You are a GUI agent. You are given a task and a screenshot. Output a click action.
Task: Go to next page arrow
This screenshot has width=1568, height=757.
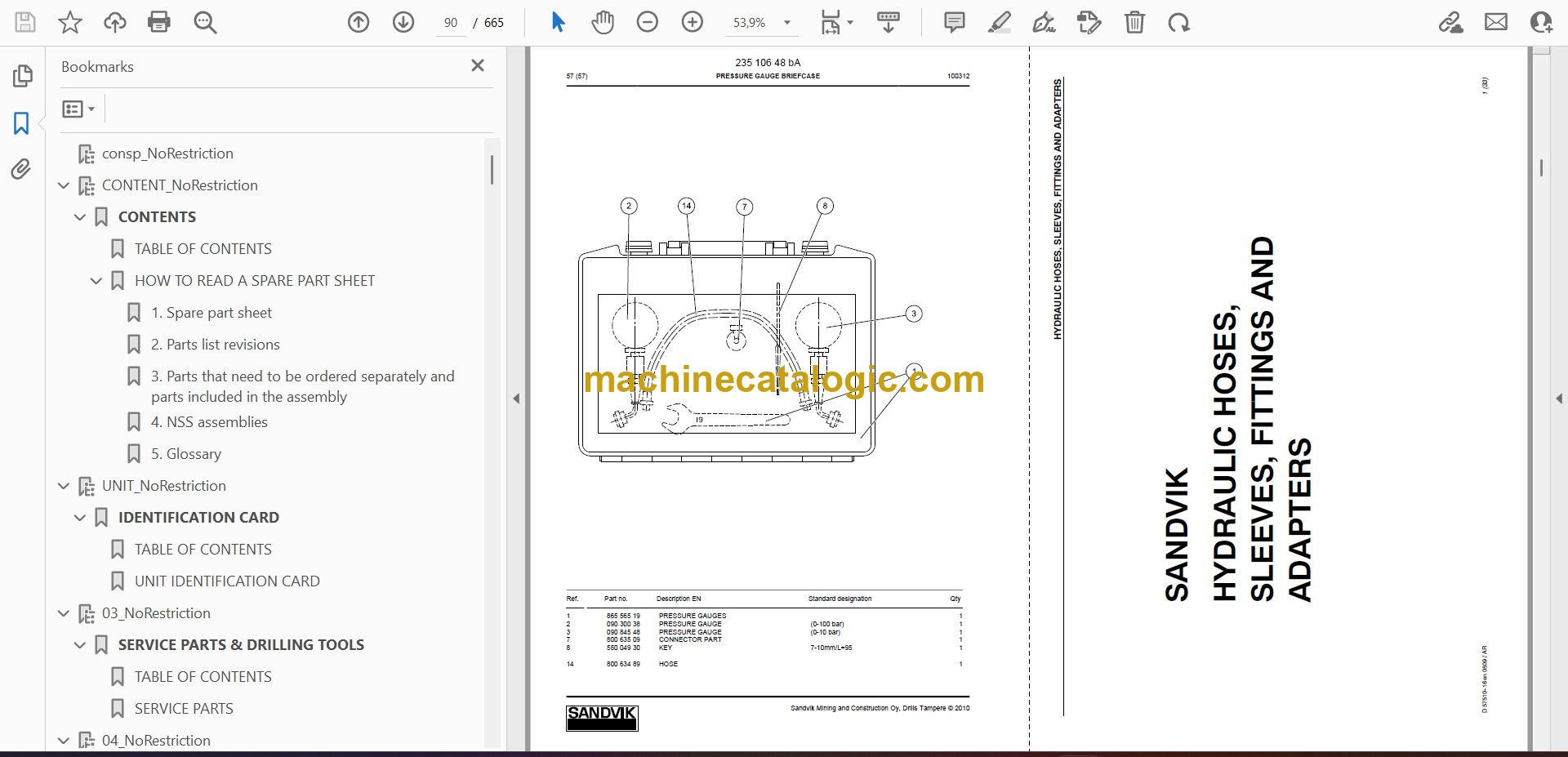tap(403, 22)
